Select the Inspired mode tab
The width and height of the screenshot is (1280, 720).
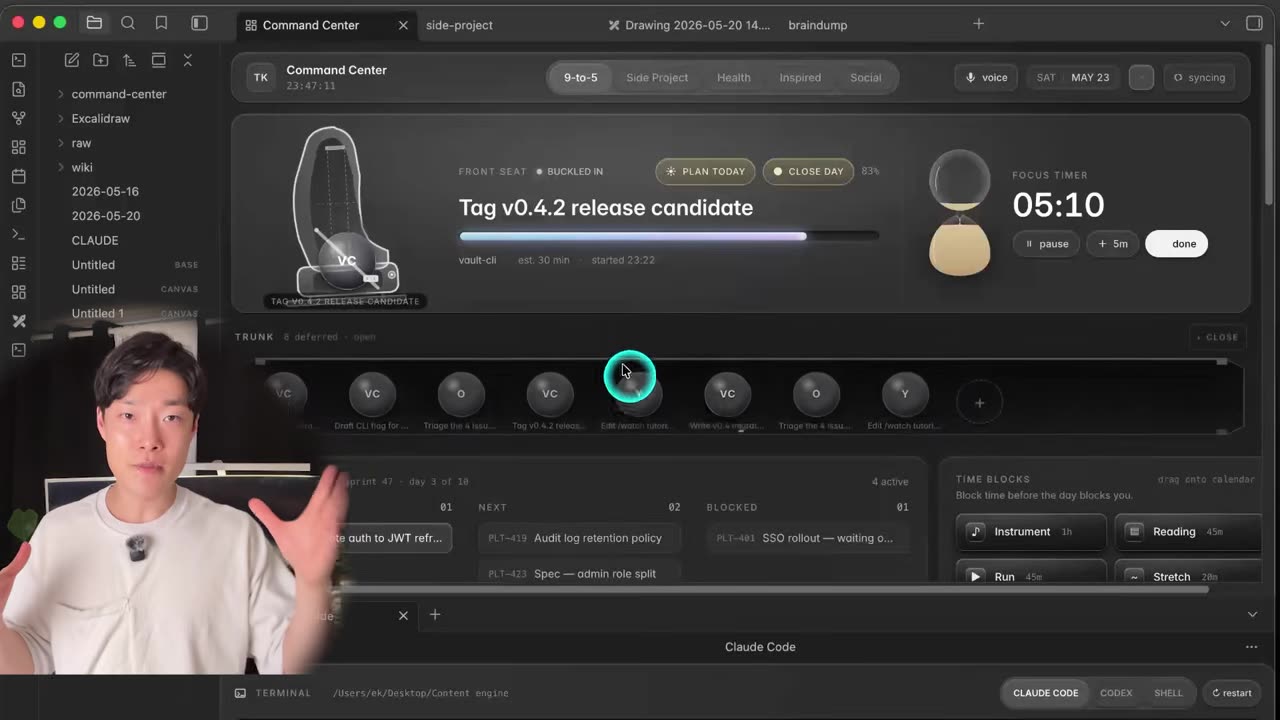pos(800,77)
